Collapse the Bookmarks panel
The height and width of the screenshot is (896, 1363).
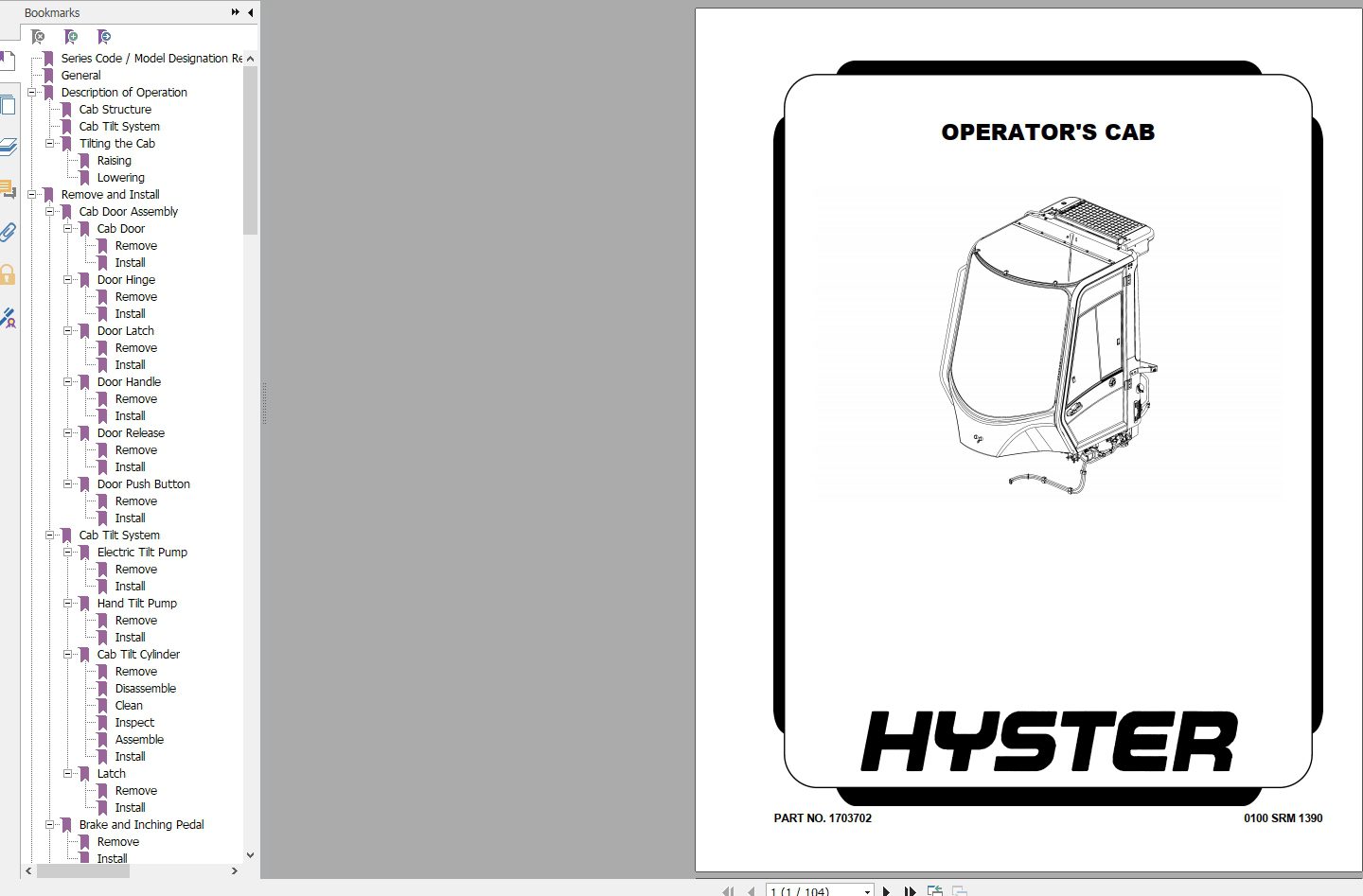tap(249, 12)
